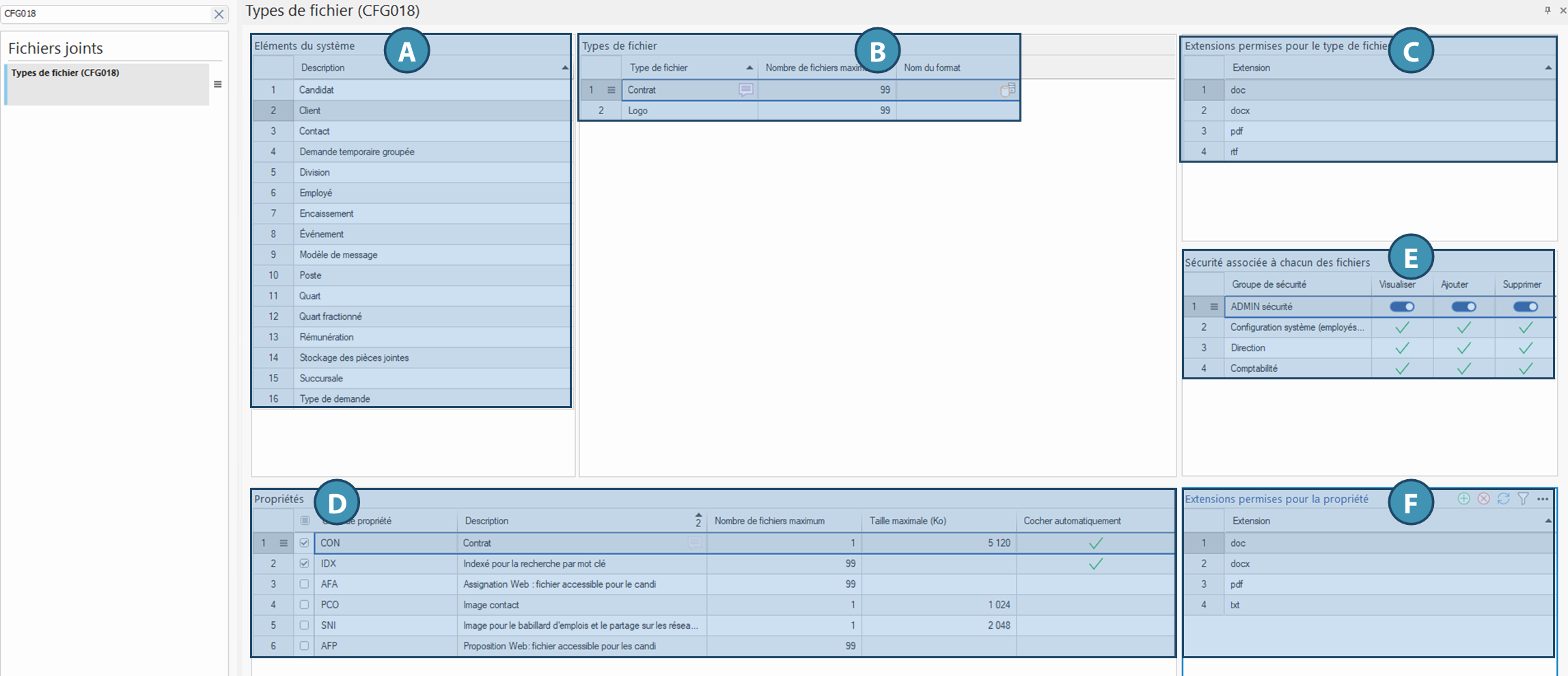This screenshot has height=676, width=1568.
Task: Open row menu handle for ADMIN sécurité row
Action: tap(1214, 307)
